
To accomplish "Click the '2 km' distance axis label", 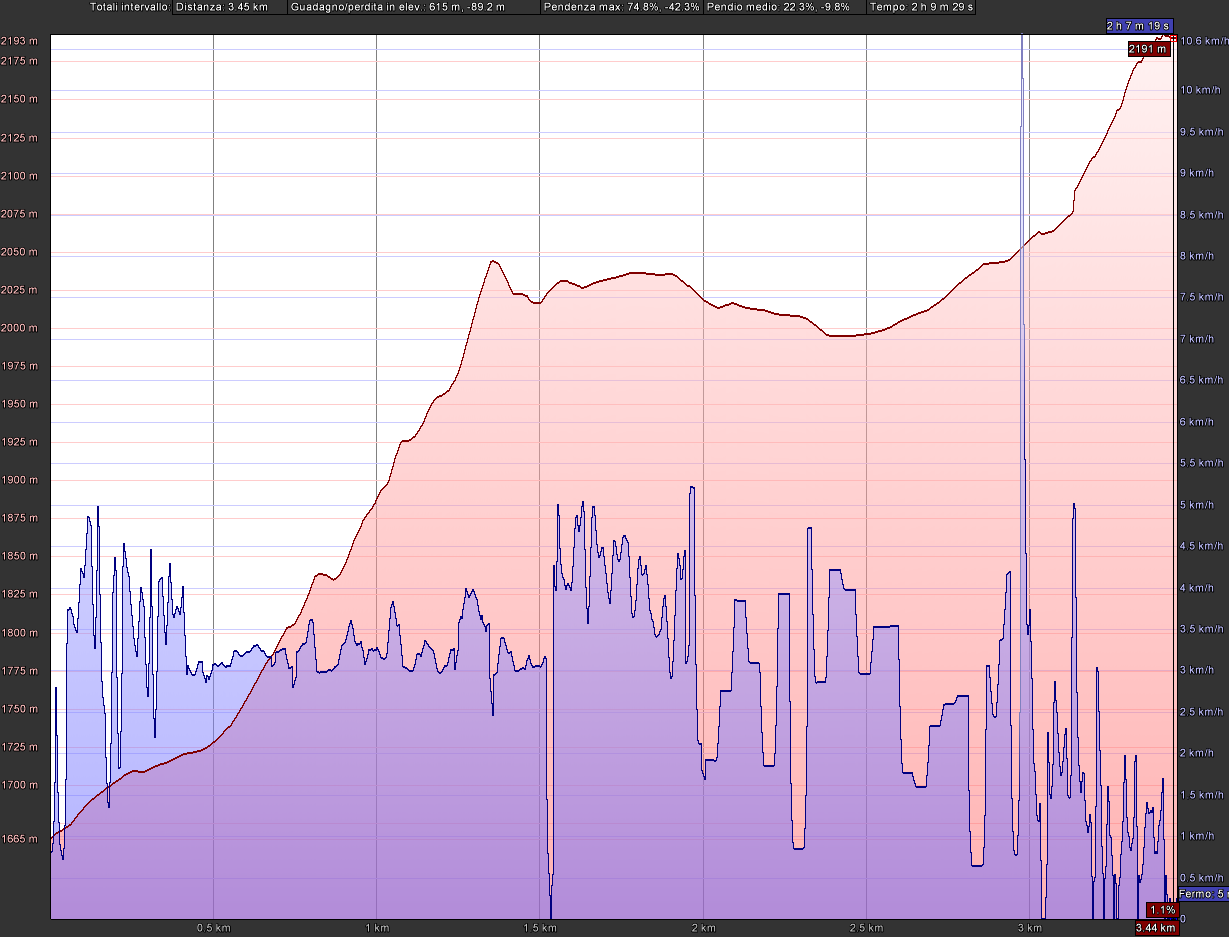I will pyautogui.click(x=702, y=928).
